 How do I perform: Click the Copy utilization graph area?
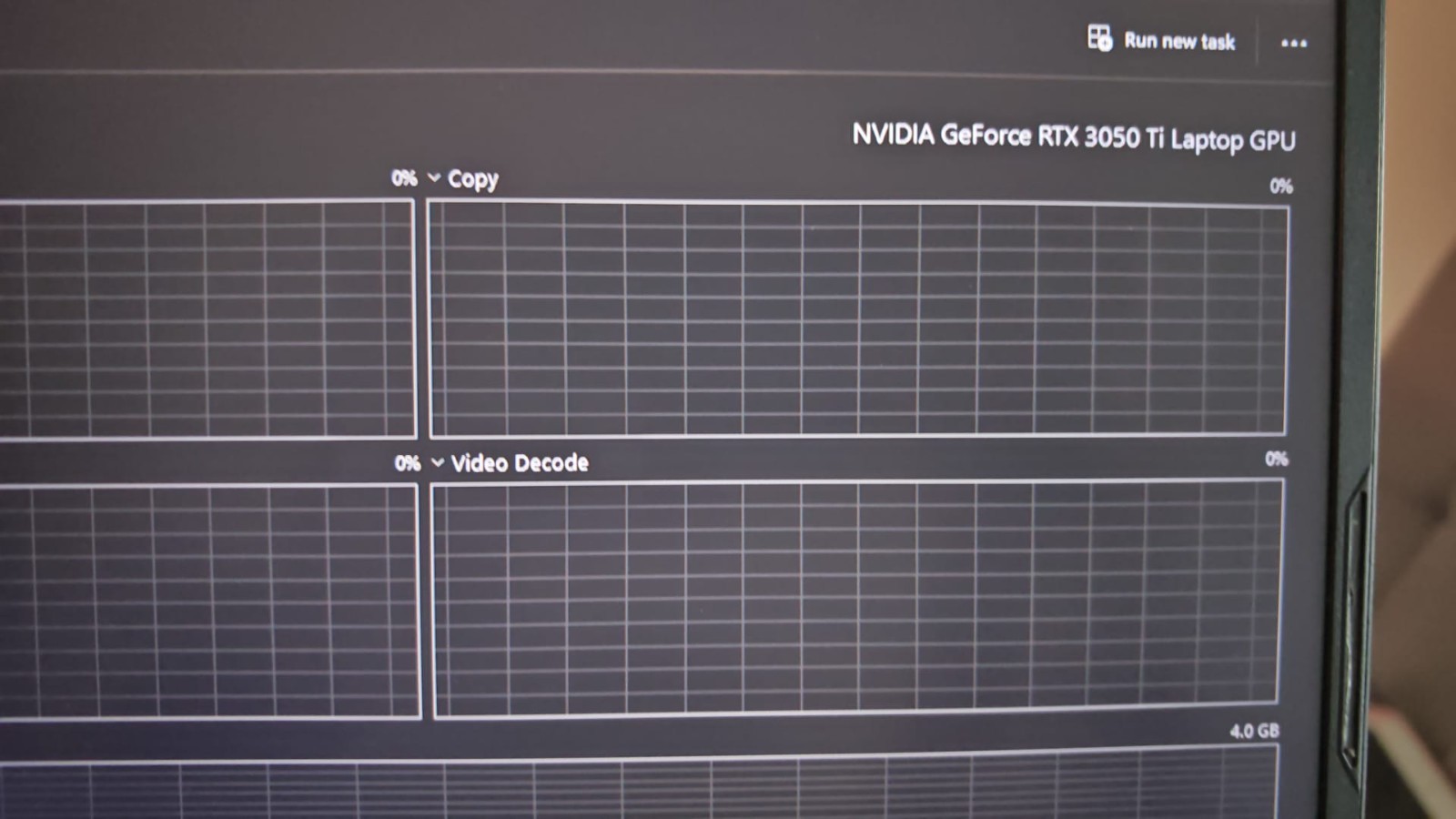(x=857, y=318)
